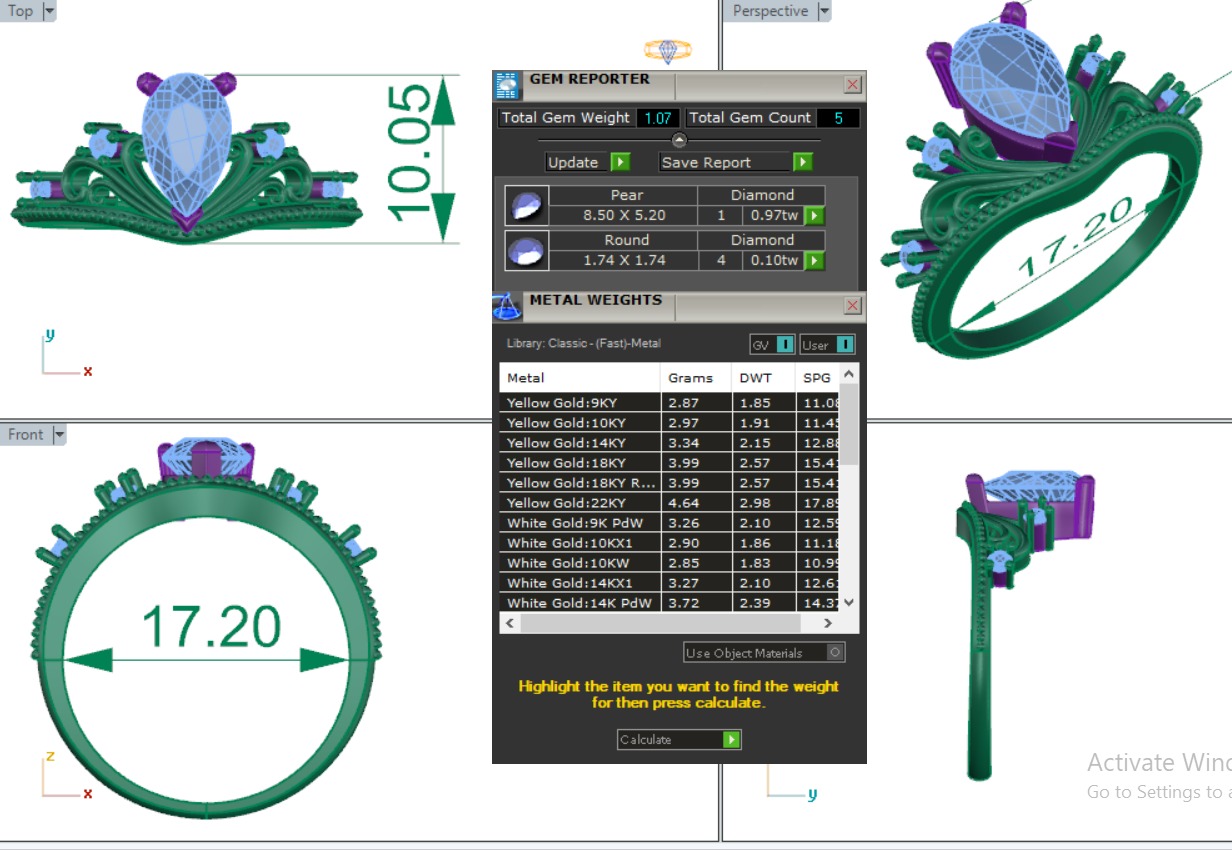Click the Metal Weights scale icon

(x=507, y=306)
